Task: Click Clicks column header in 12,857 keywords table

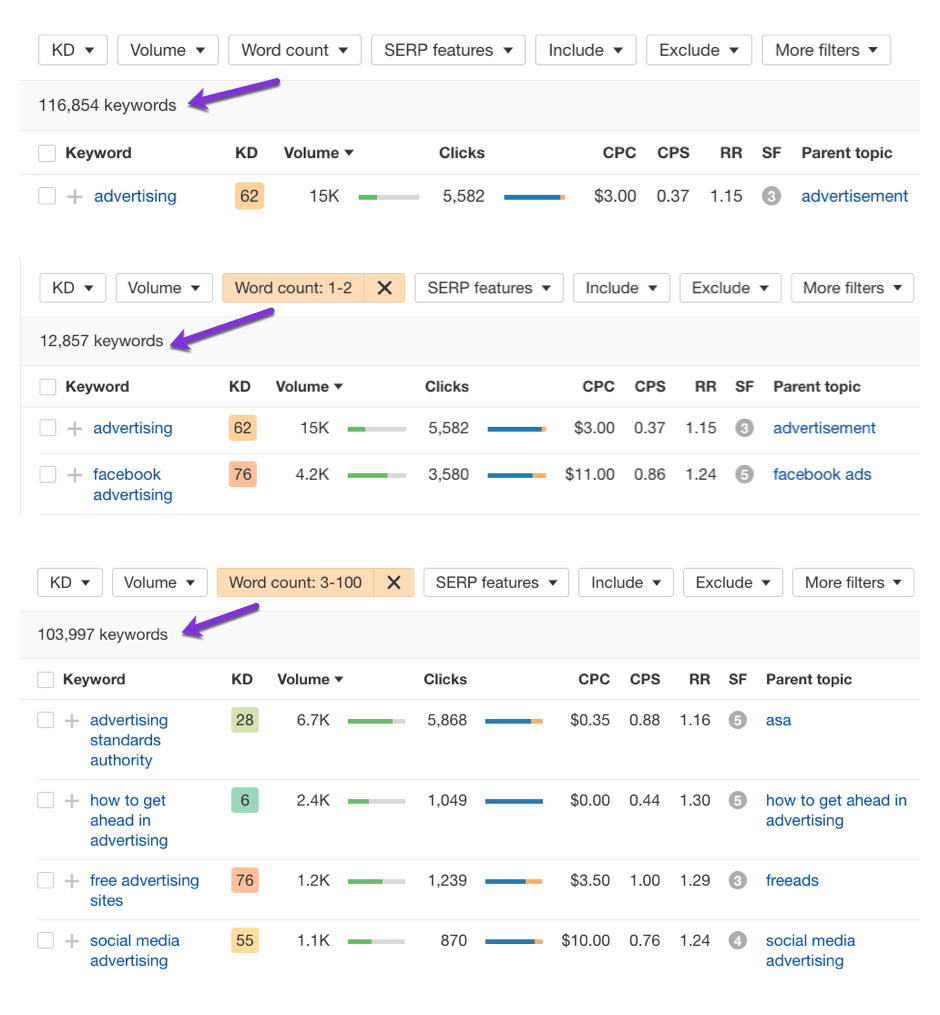Action: tap(446, 387)
